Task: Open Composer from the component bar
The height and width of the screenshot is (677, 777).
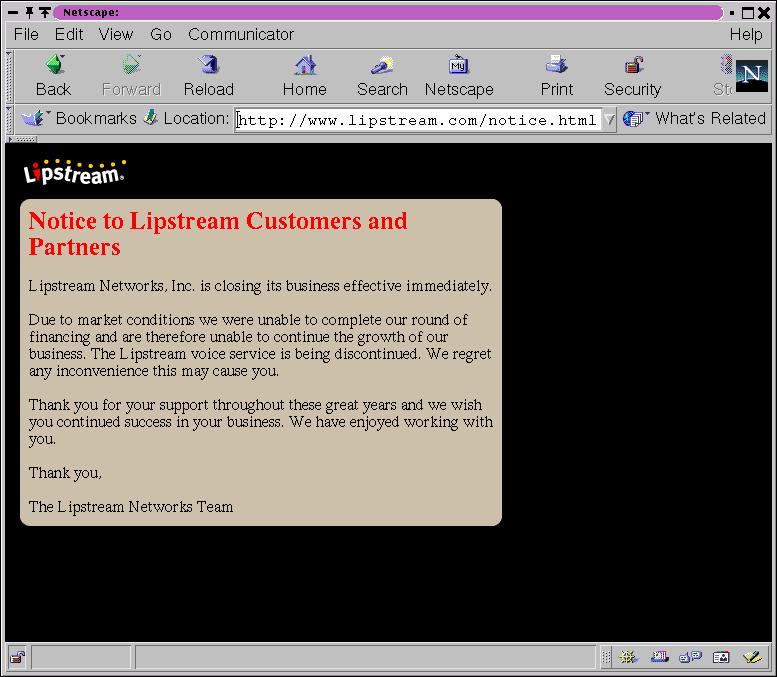Action: coord(752,657)
